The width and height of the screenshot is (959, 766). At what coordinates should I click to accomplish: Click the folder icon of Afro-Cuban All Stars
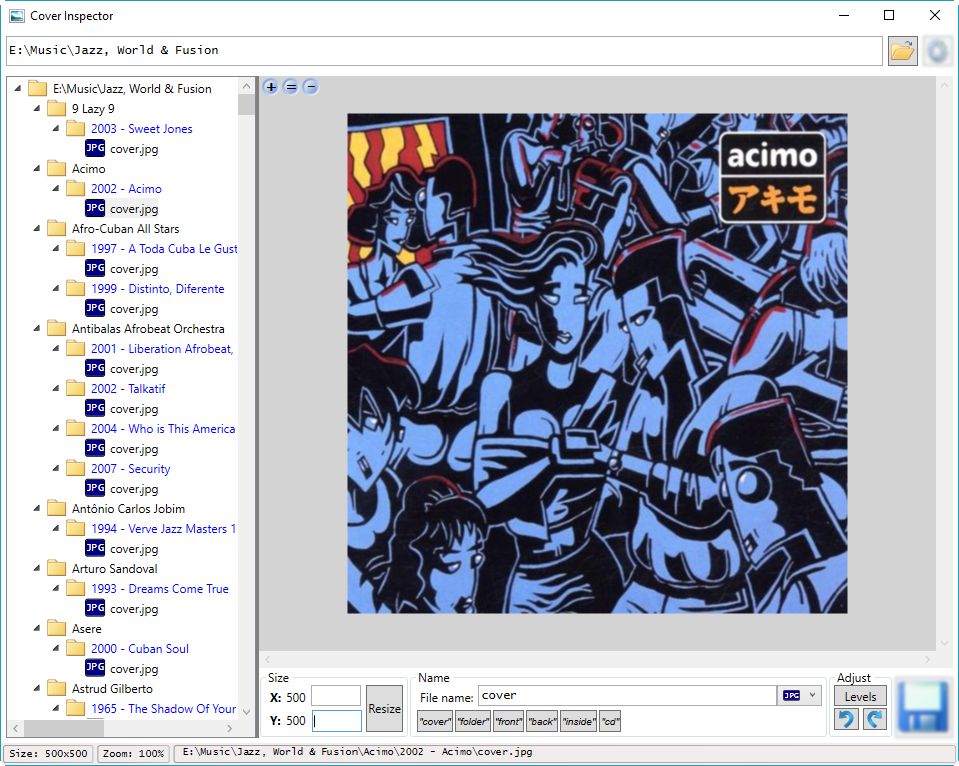click(x=56, y=228)
